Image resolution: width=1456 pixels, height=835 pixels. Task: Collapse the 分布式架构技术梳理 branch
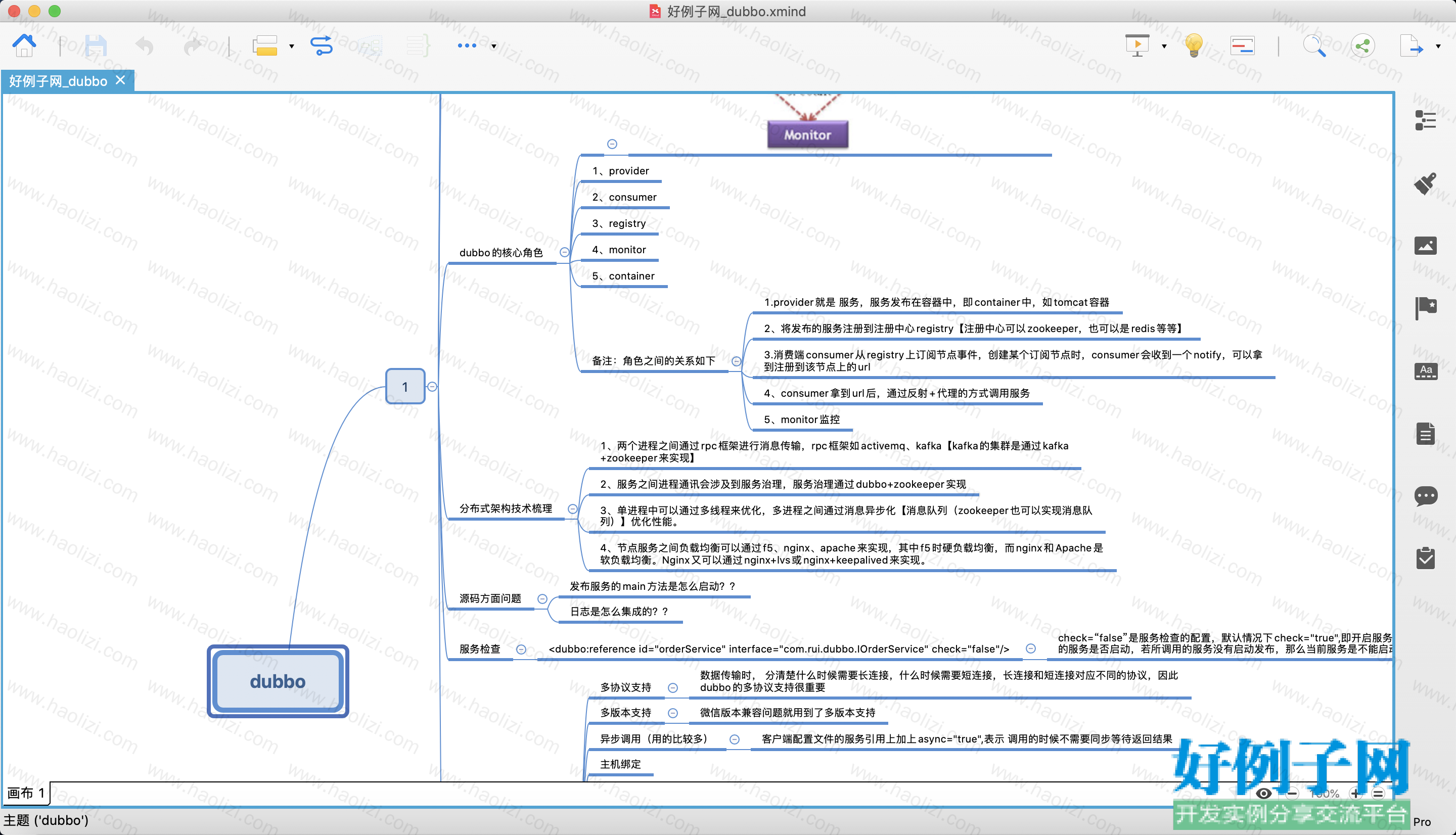point(572,508)
